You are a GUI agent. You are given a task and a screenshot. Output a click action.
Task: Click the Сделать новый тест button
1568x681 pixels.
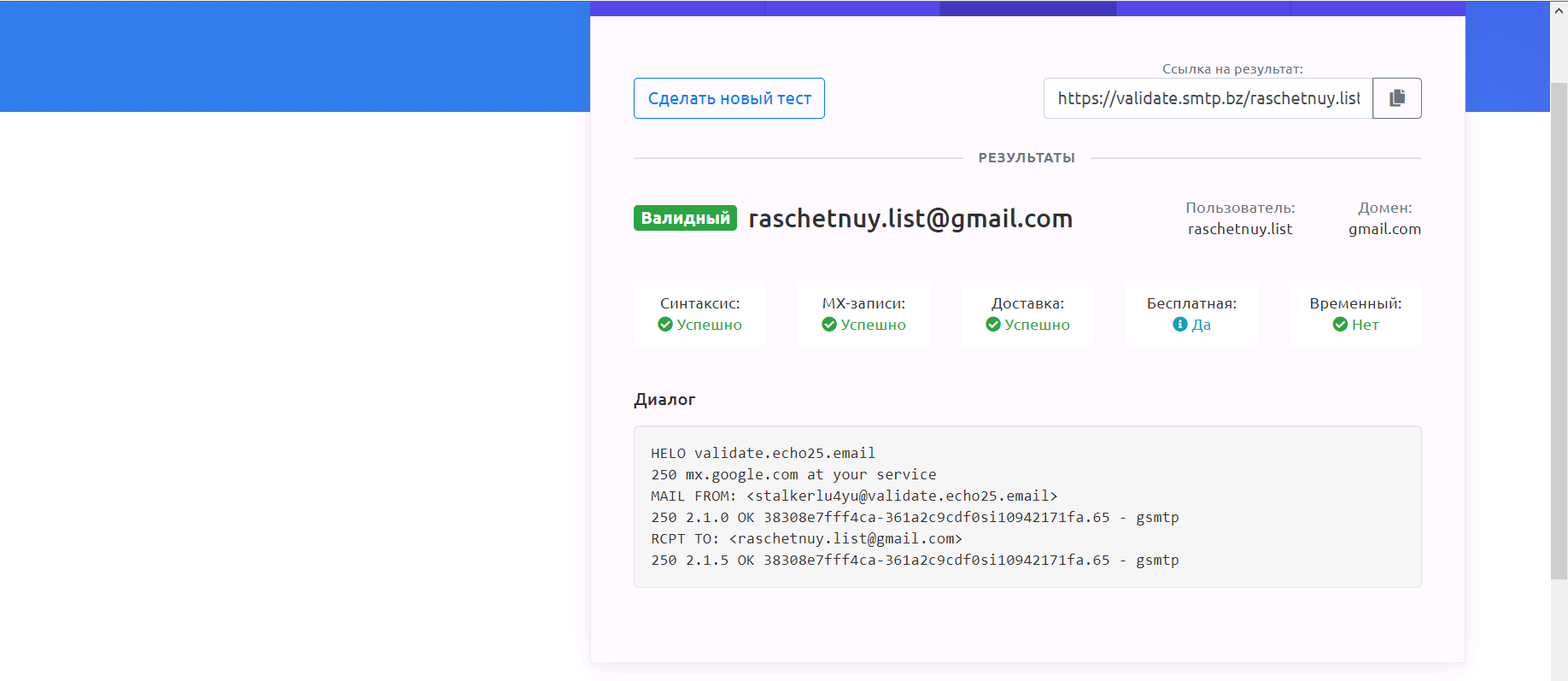(x=729, y=98)
